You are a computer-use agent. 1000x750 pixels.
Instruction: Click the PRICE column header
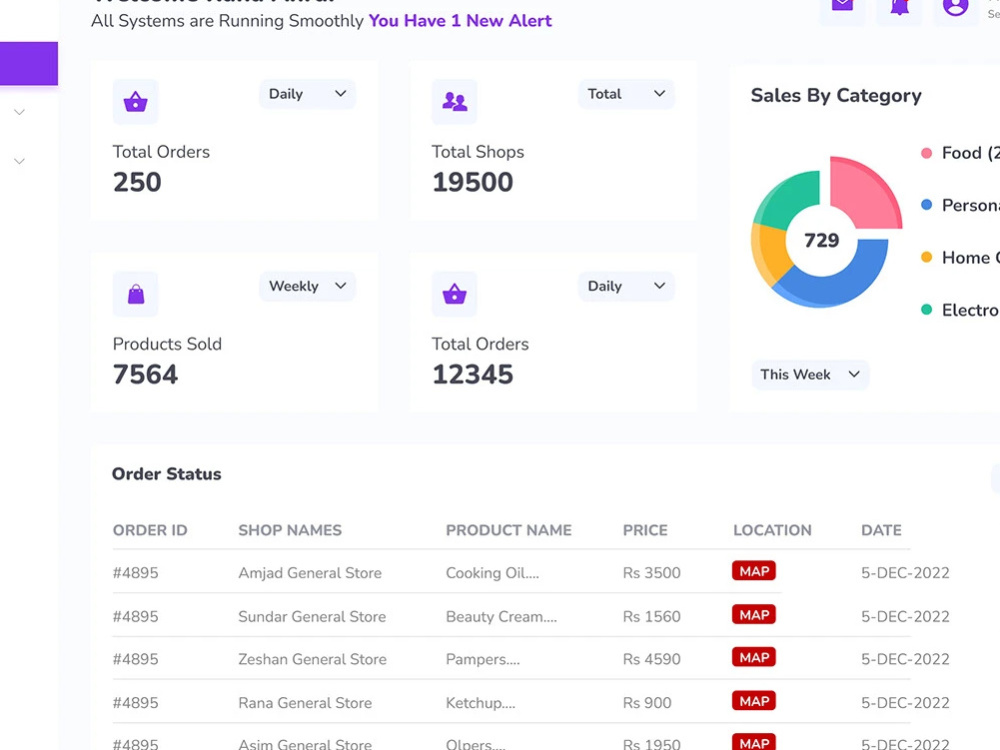click(x=645, y=530)
